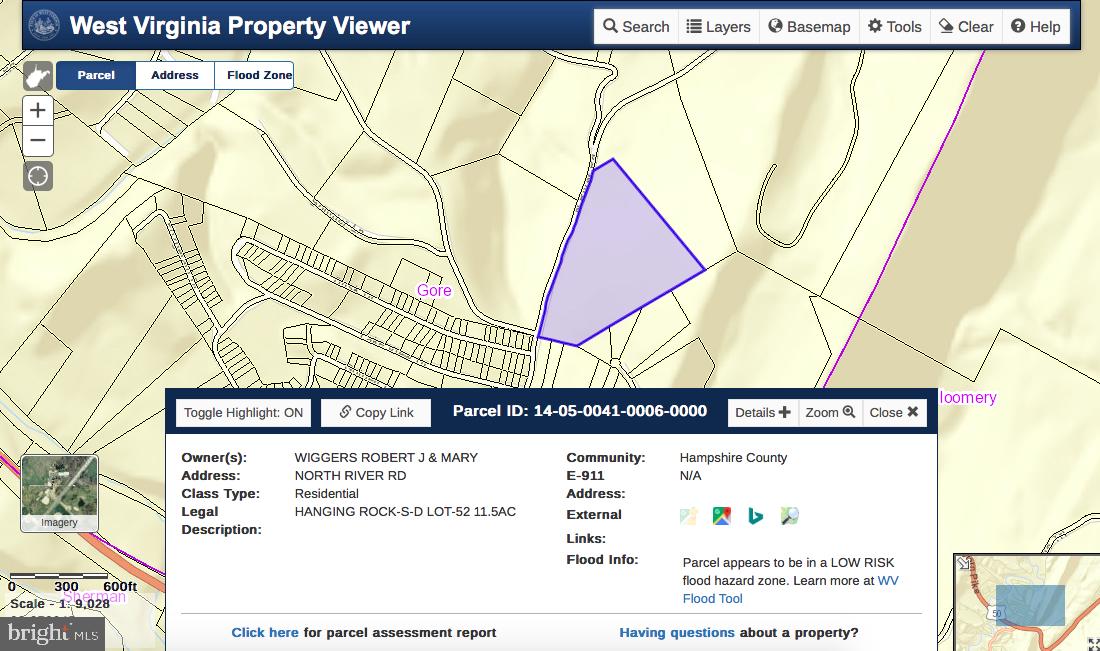Collapse overview map with arrow icon

point(964,563)
